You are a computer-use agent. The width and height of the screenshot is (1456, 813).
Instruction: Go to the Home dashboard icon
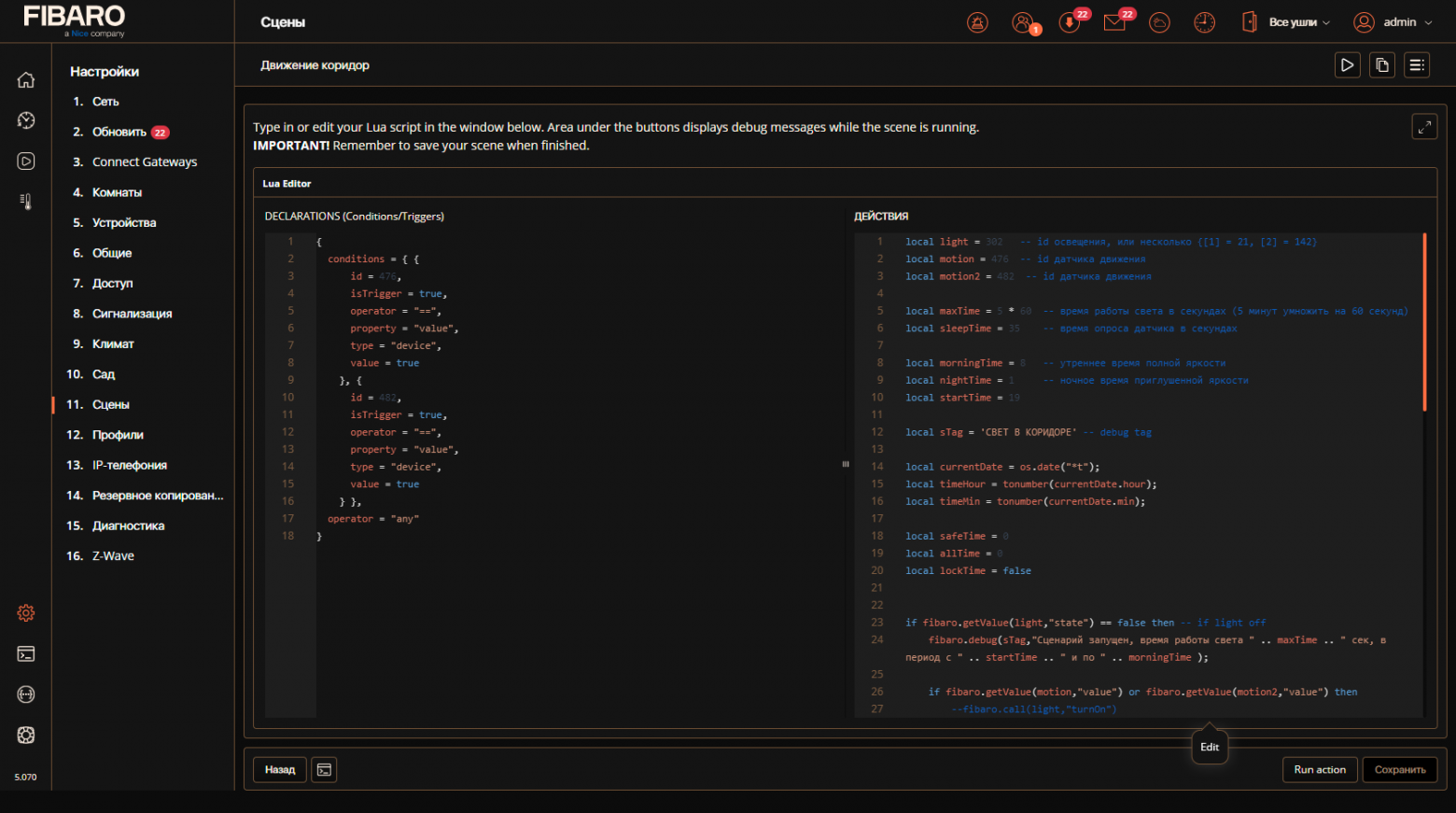pyautogui.click(x=26, y=80)
